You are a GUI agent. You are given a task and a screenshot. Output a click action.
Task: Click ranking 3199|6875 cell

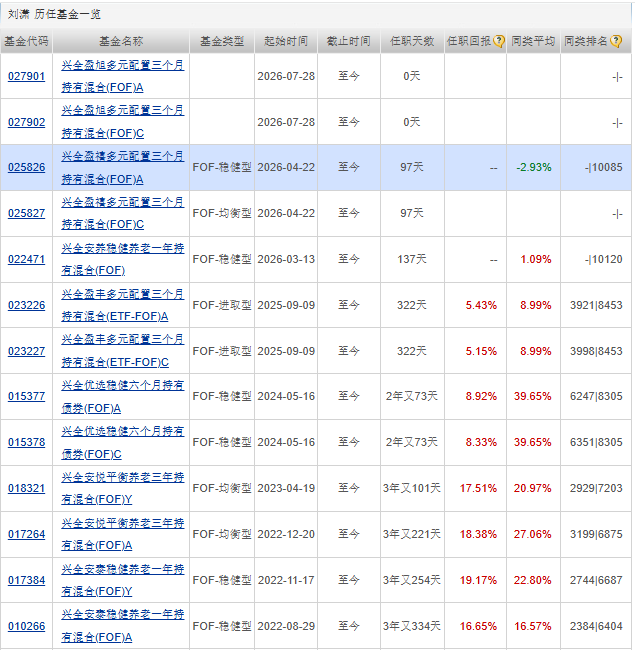(x=596, y=534)
